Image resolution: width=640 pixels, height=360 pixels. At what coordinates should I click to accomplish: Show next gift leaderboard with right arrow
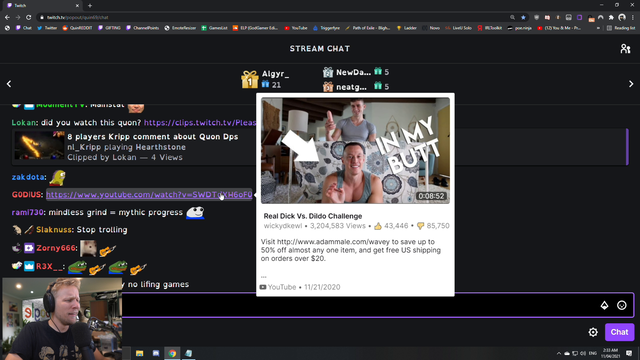click(x=631, y=84)
